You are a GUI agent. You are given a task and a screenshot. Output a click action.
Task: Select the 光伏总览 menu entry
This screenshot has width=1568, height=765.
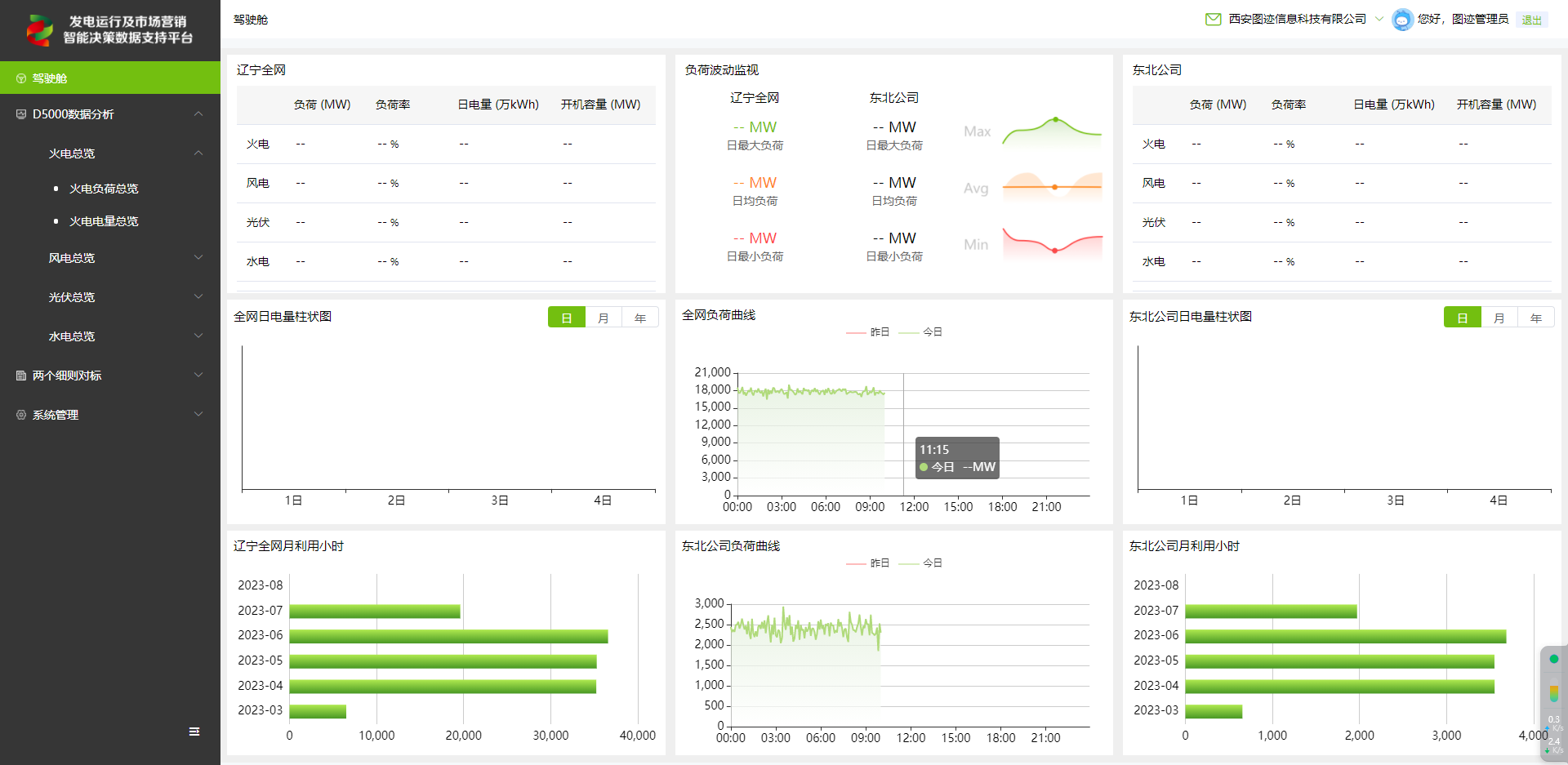pyautogui.click(x=110, y=297)
